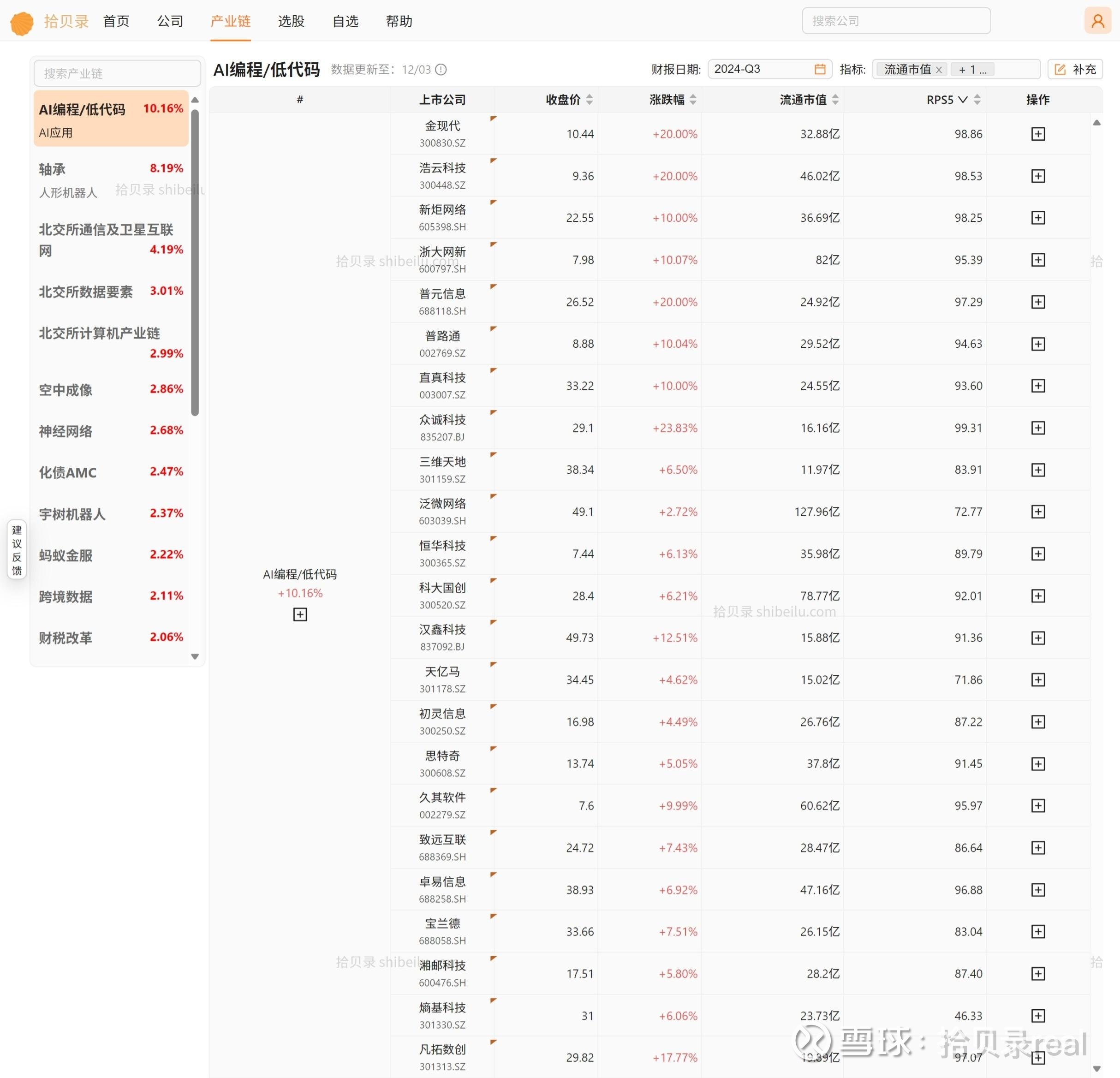Add 凡拓数创 using its plus icon
Screen dimensions: 1120x1078
click(1038, 1057)
